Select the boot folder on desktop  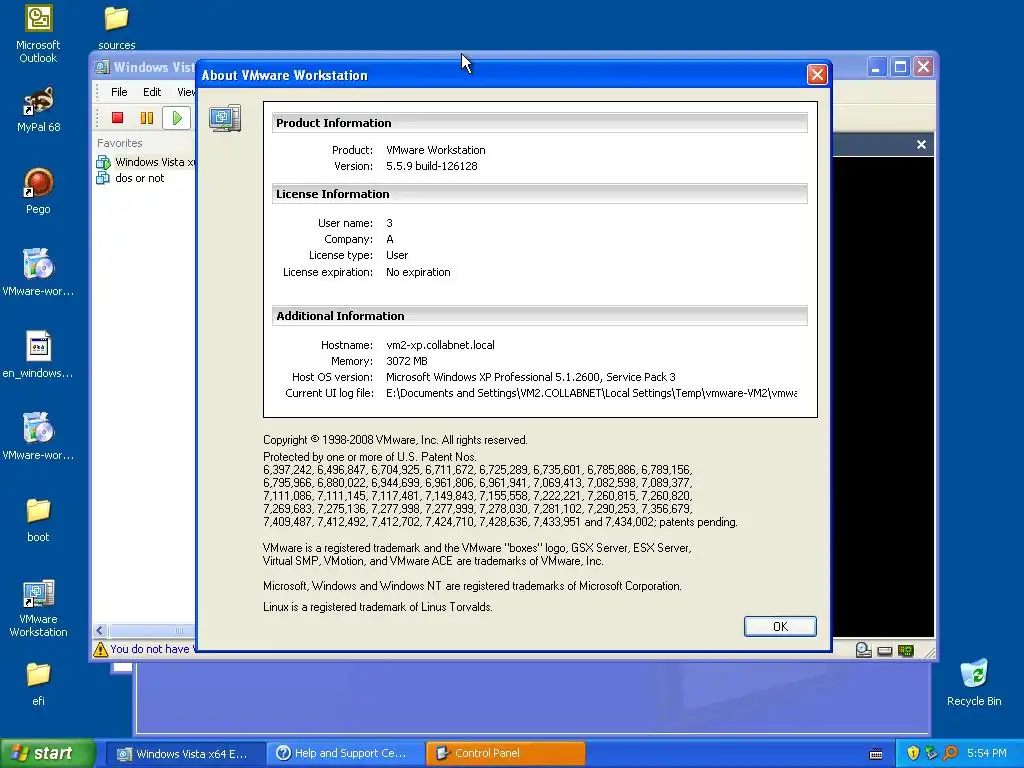pyautogui.click(x=38, y=520)
